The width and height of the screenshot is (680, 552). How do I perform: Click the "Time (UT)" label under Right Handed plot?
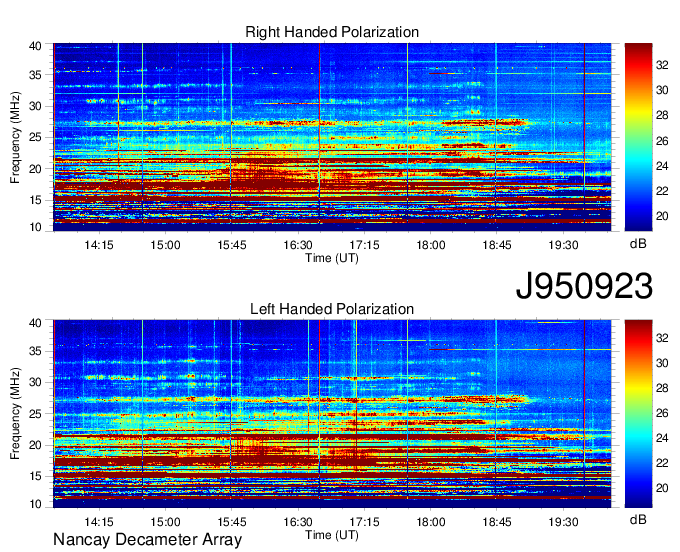pyautogui.click(x=332, y=258)
